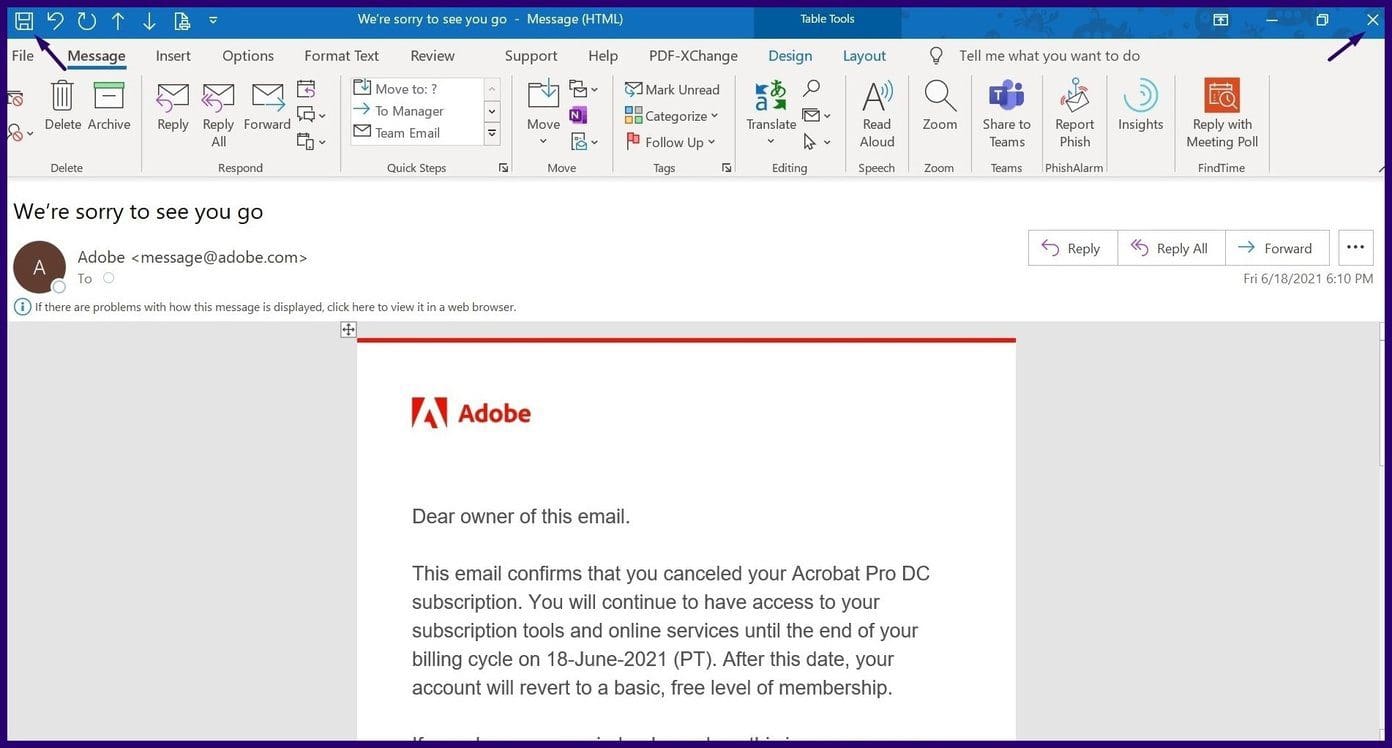Screen dimensions: 1392x748
Task: Open the Ribbon Display Options button
Action: click(x=1220, y=20)
